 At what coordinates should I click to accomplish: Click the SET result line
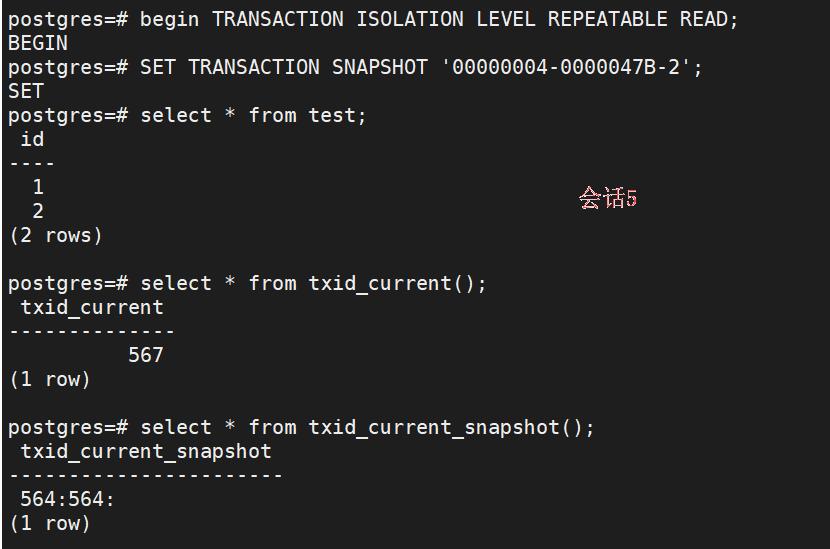26,91
